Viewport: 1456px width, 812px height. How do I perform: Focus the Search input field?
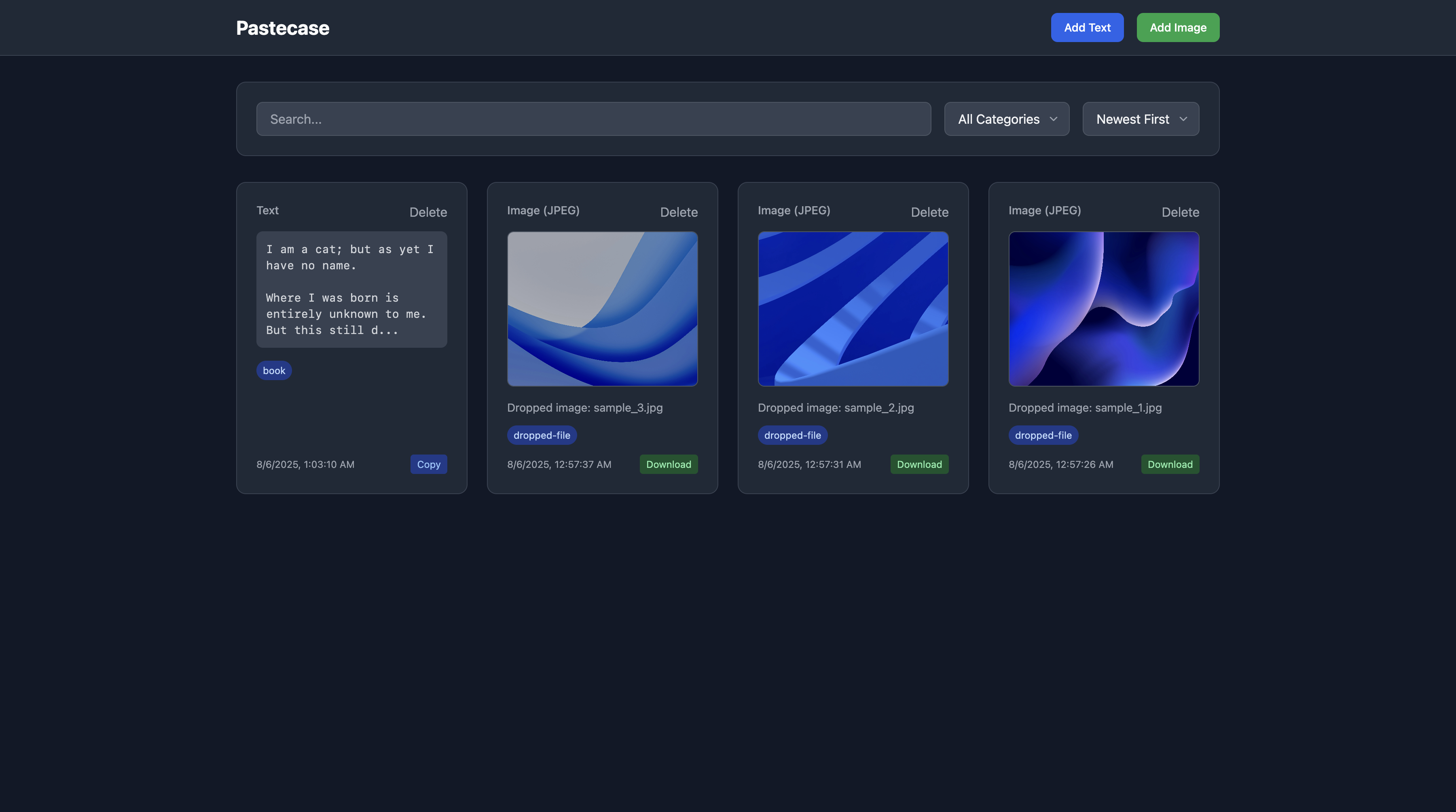click(593, 119)
